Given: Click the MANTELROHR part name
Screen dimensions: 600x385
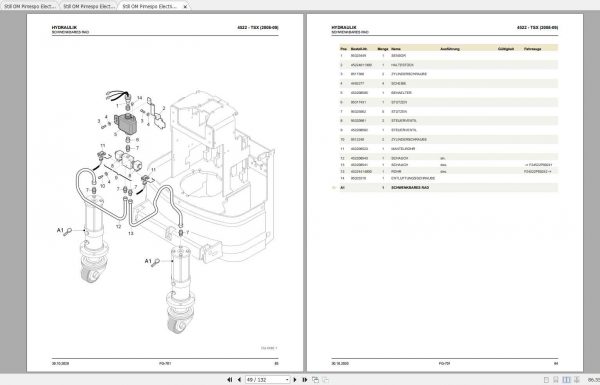Looking at the screenshot, I should tap(403, 149).
